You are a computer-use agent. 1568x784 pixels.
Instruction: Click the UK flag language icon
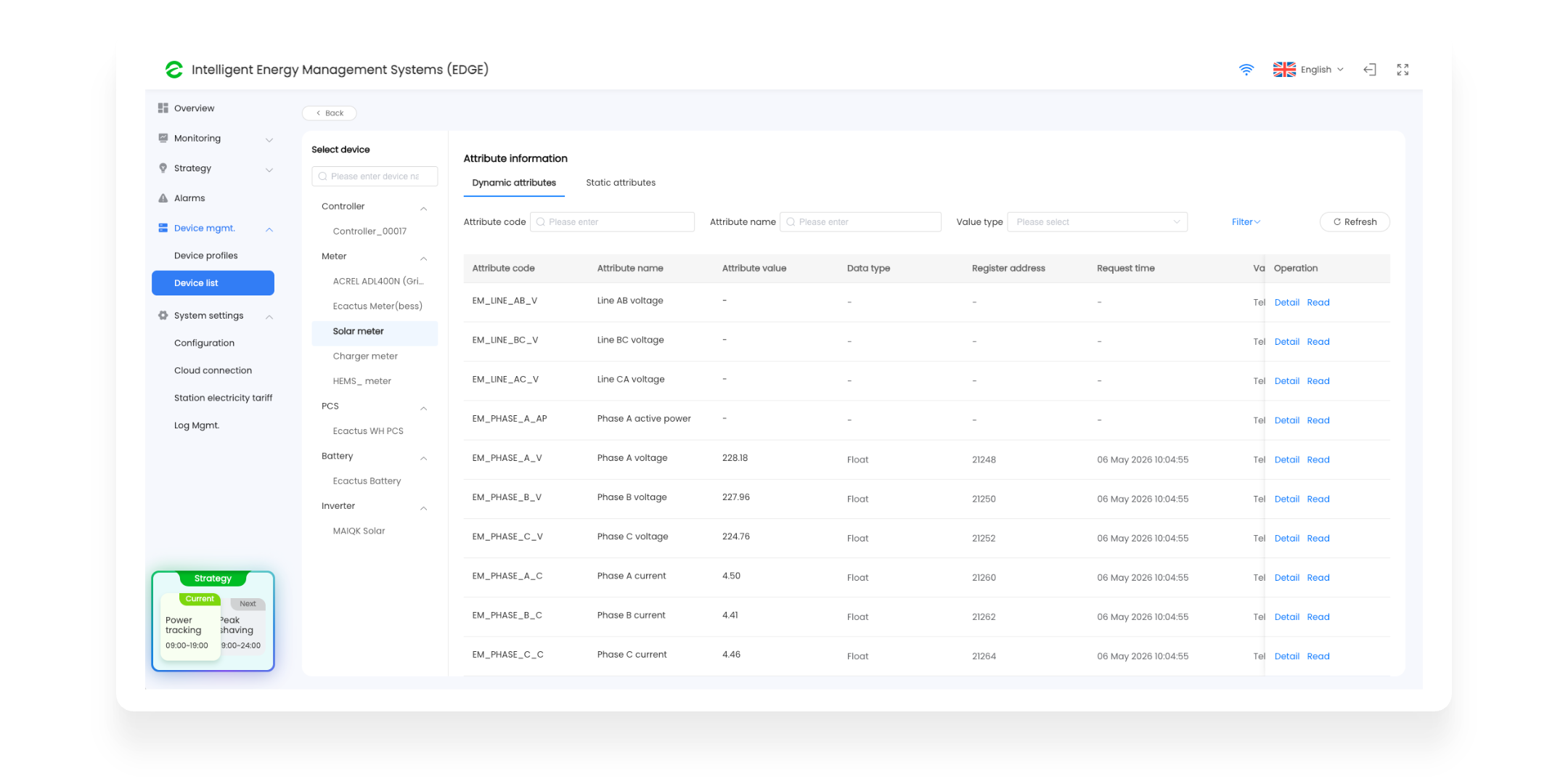click(x=1284, y=70)
